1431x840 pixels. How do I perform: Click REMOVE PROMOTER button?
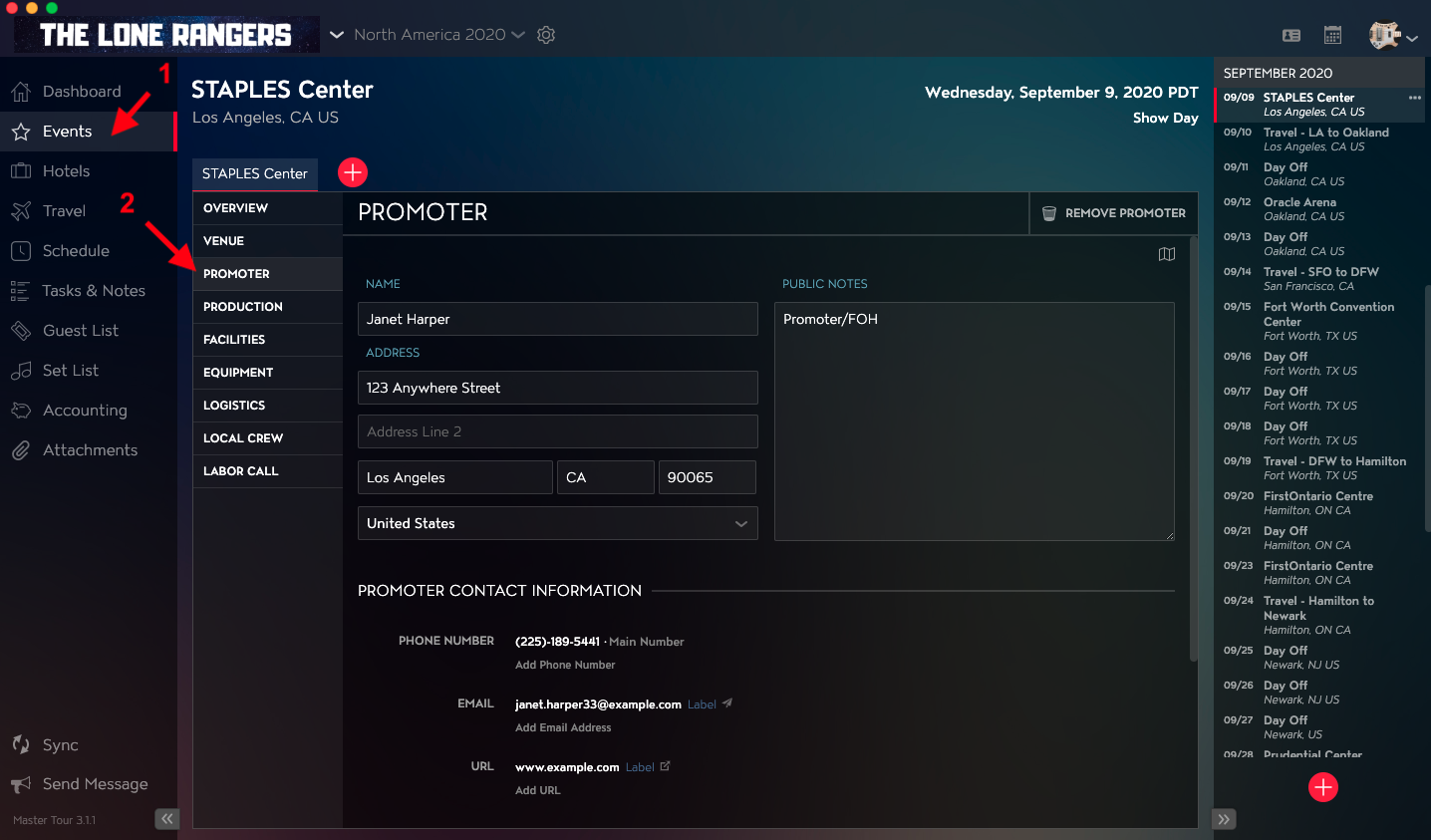[1113, 213]
